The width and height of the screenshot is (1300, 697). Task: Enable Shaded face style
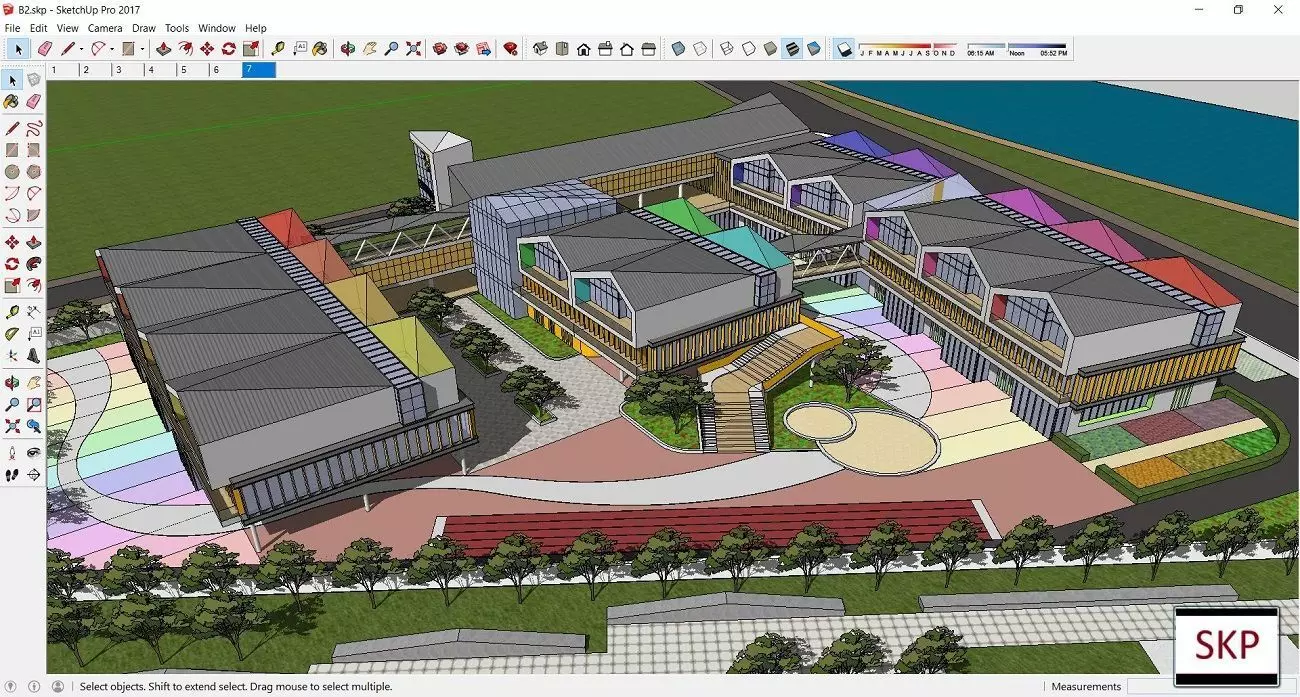click(x=770, y=48)
